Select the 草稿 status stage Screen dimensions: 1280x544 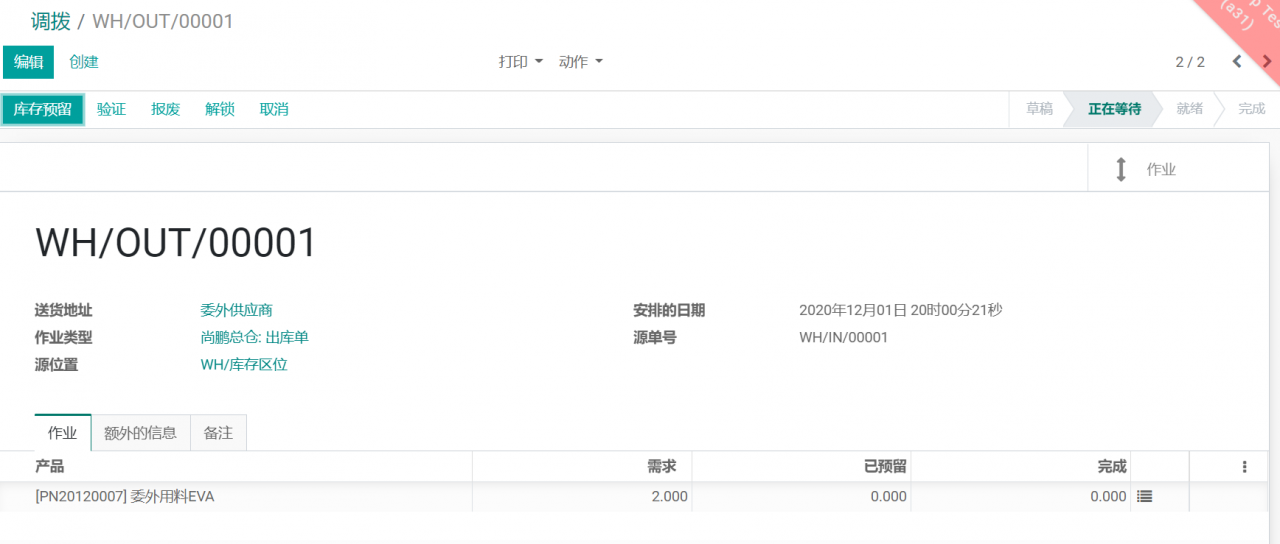click(1039, 109)
